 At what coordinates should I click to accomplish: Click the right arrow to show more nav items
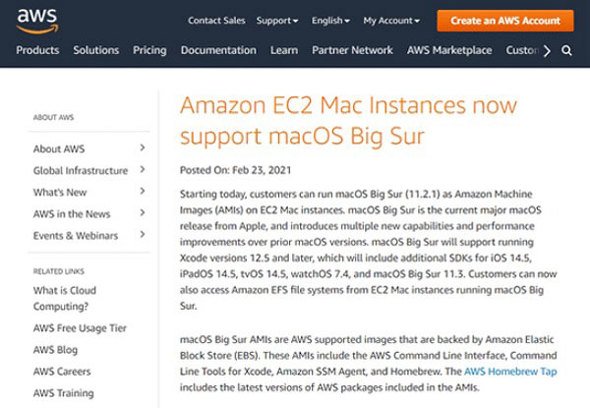pyautogui.click(x=547, y=50)
